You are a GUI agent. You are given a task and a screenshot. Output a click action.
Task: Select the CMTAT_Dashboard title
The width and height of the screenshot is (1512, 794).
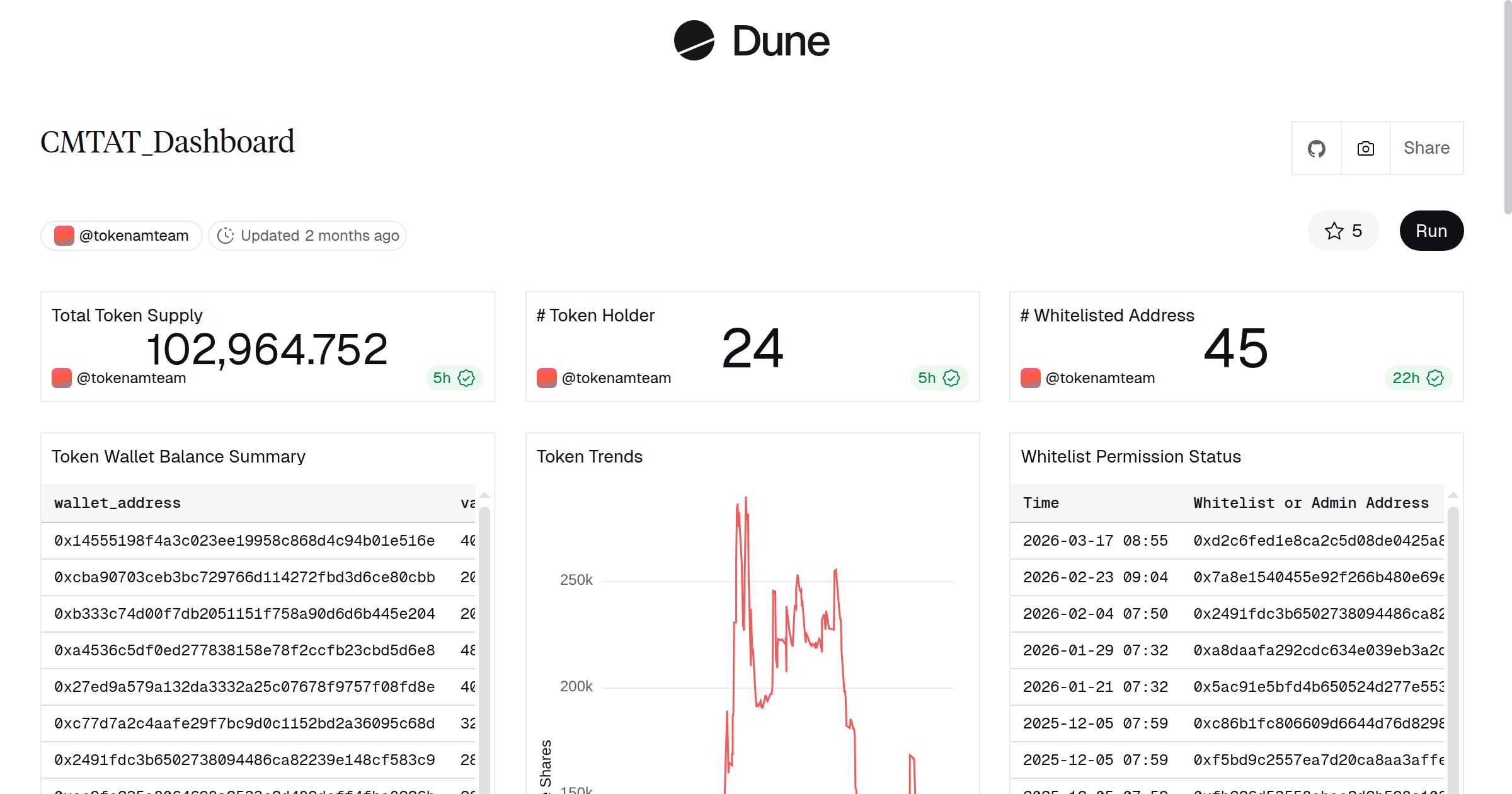coord(168,141)
